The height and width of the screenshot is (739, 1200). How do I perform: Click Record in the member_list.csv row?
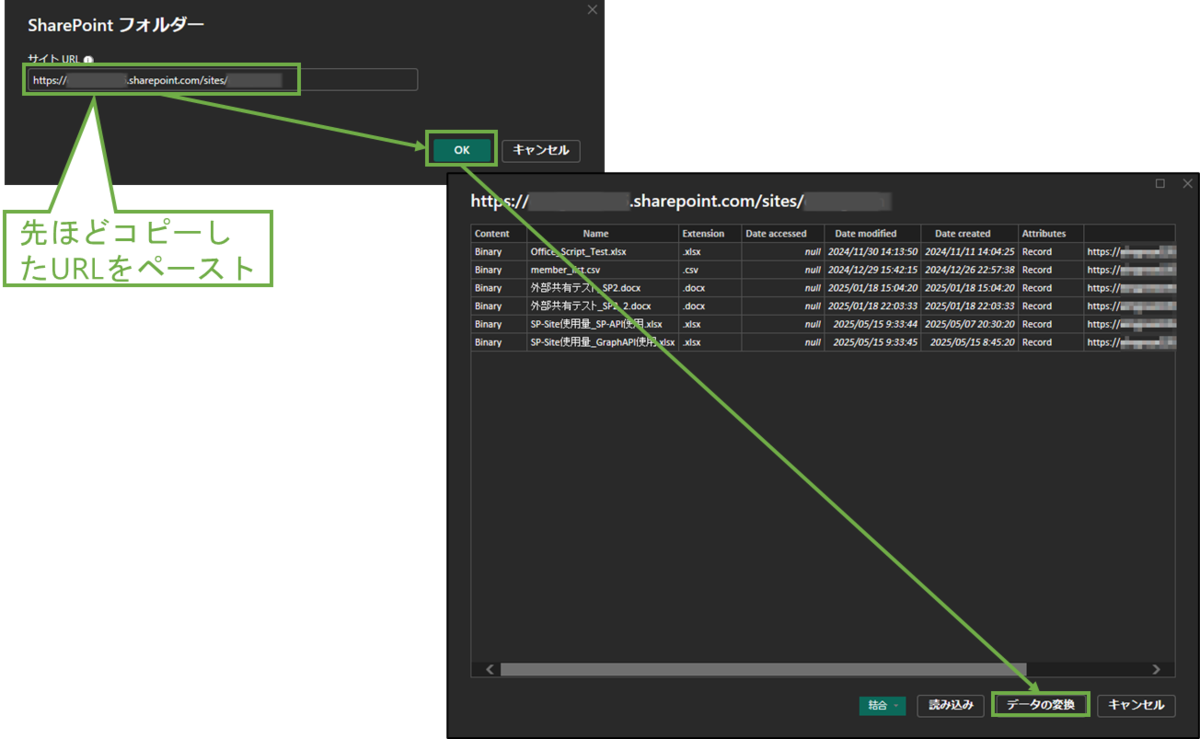click(1050, 270)
